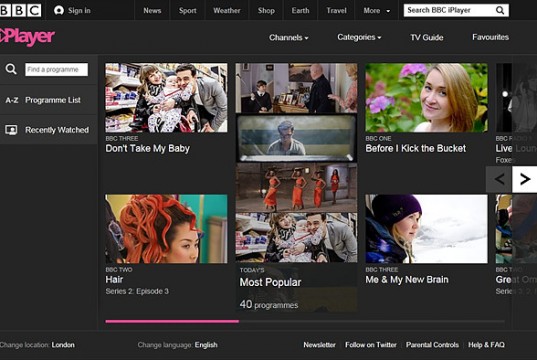Go to previous carousel page arrow
This screenshot has height=360, width=537.
click(499, 179)
